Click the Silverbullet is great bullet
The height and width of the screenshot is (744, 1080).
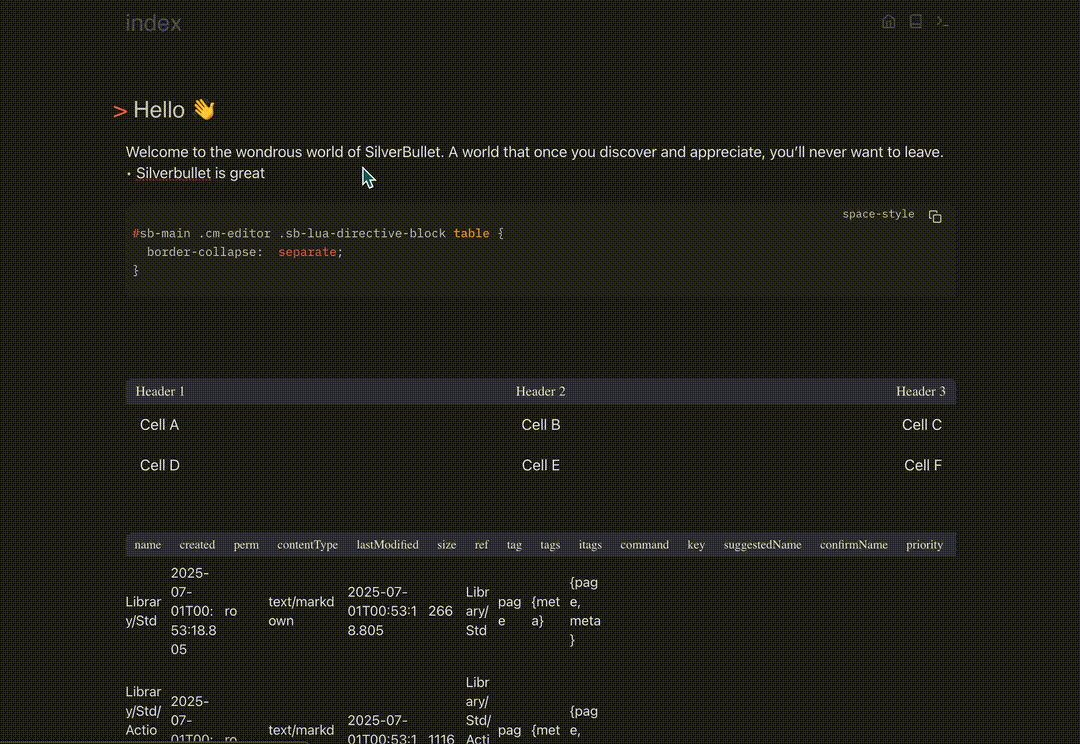click(200, 173)
